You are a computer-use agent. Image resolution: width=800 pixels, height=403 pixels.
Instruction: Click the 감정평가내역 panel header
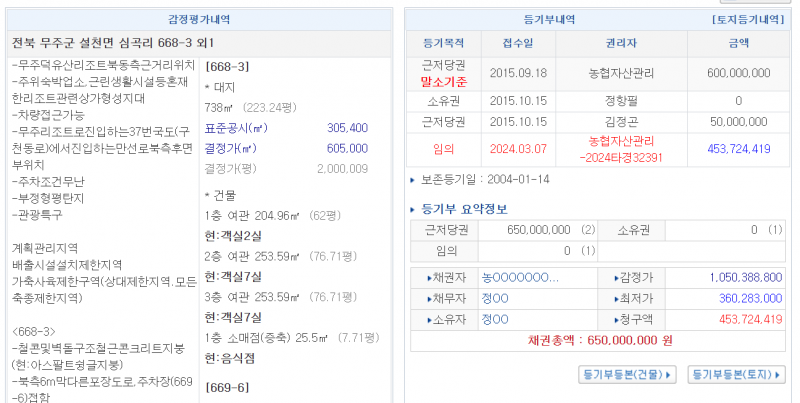pos(198,19)
